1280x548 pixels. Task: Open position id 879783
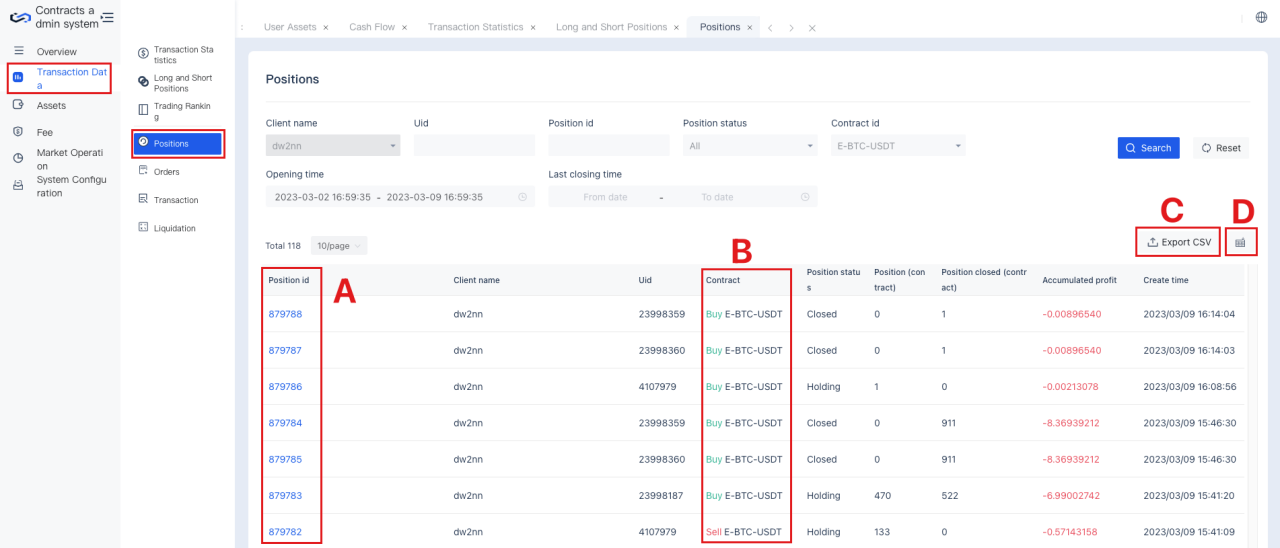[x=285, y=495]
